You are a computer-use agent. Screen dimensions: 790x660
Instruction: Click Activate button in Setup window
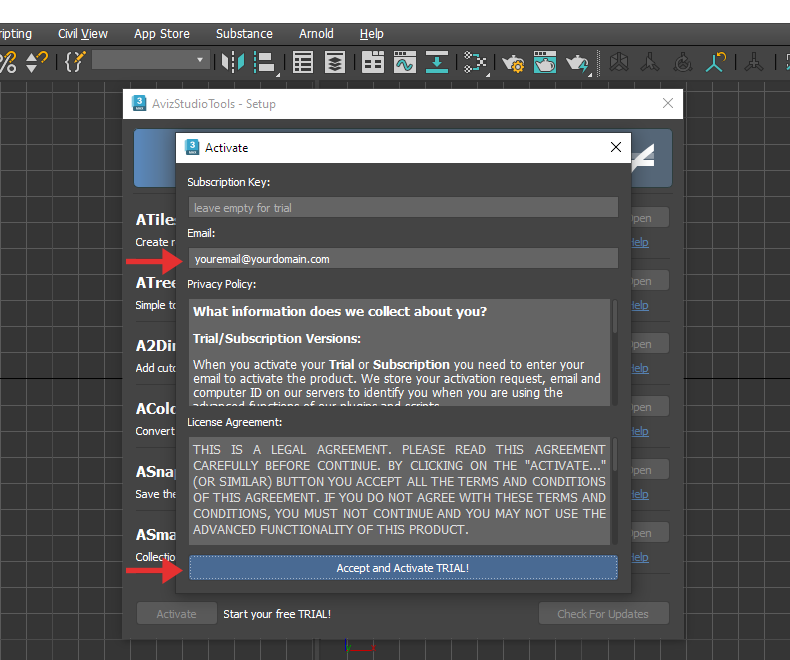point(176,614)
